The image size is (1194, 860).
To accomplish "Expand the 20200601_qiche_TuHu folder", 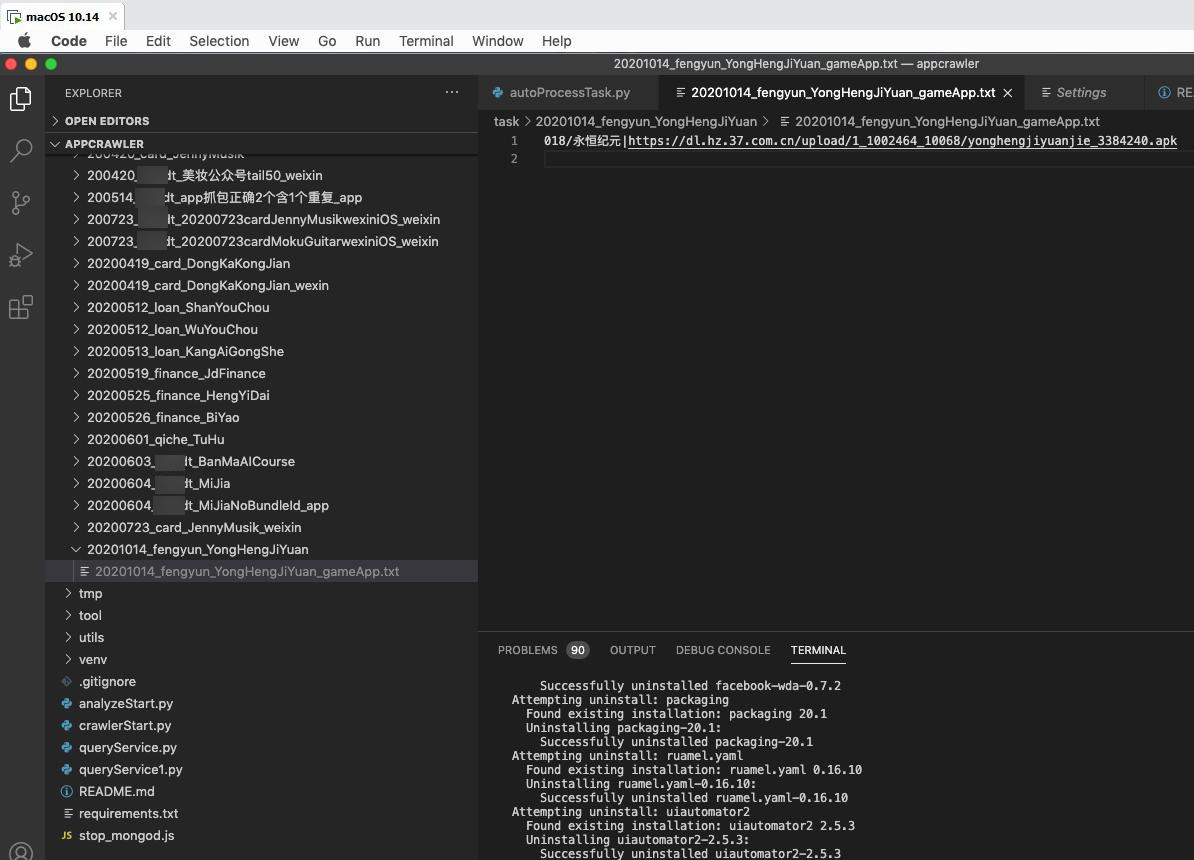I will [76, 439].
